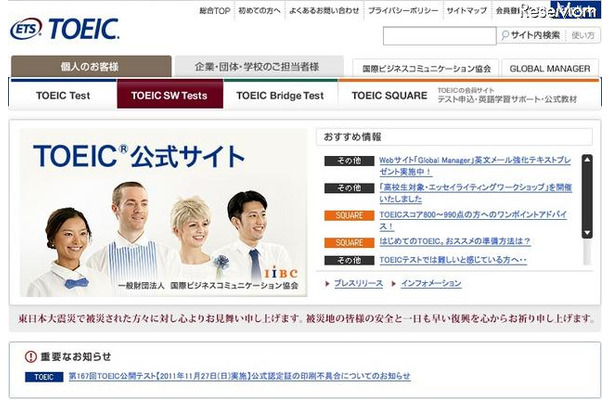Open TOEICテストでは難しいと感じている方へ link
Screen dimensions: 610x400
pos(453,260)
